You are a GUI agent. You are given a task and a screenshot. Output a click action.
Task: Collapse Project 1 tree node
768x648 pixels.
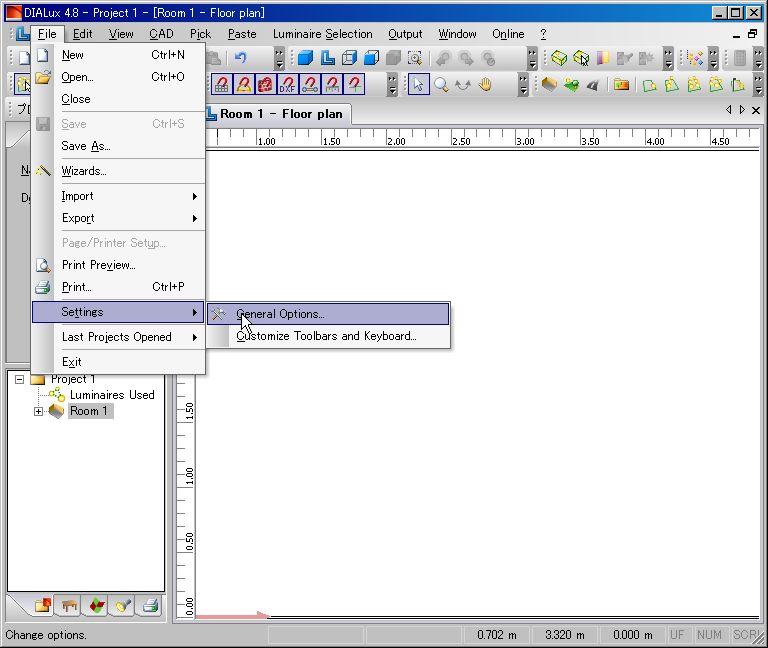coord(19,380)
